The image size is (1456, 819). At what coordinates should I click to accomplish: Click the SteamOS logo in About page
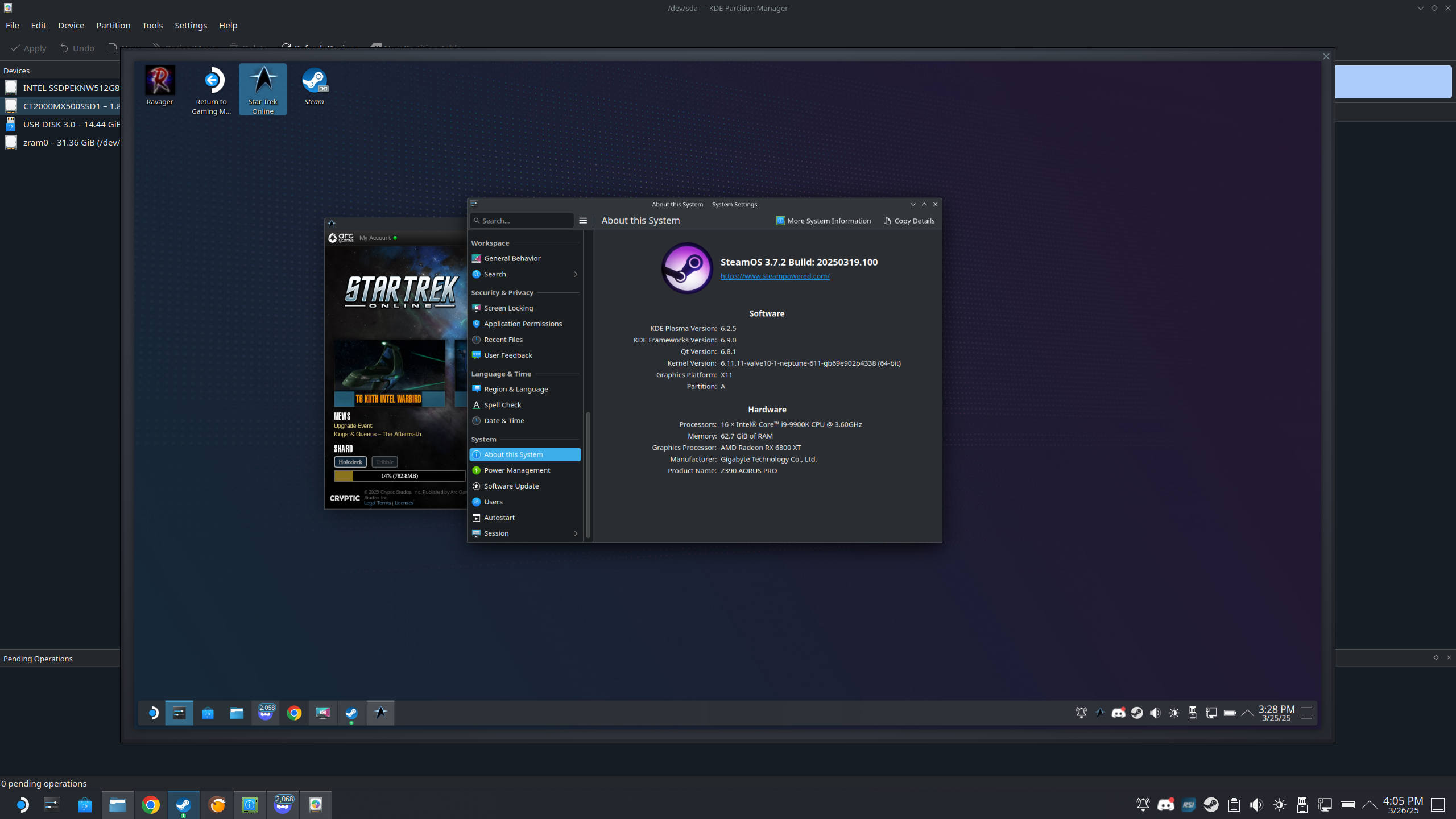[x=687, y=268]
